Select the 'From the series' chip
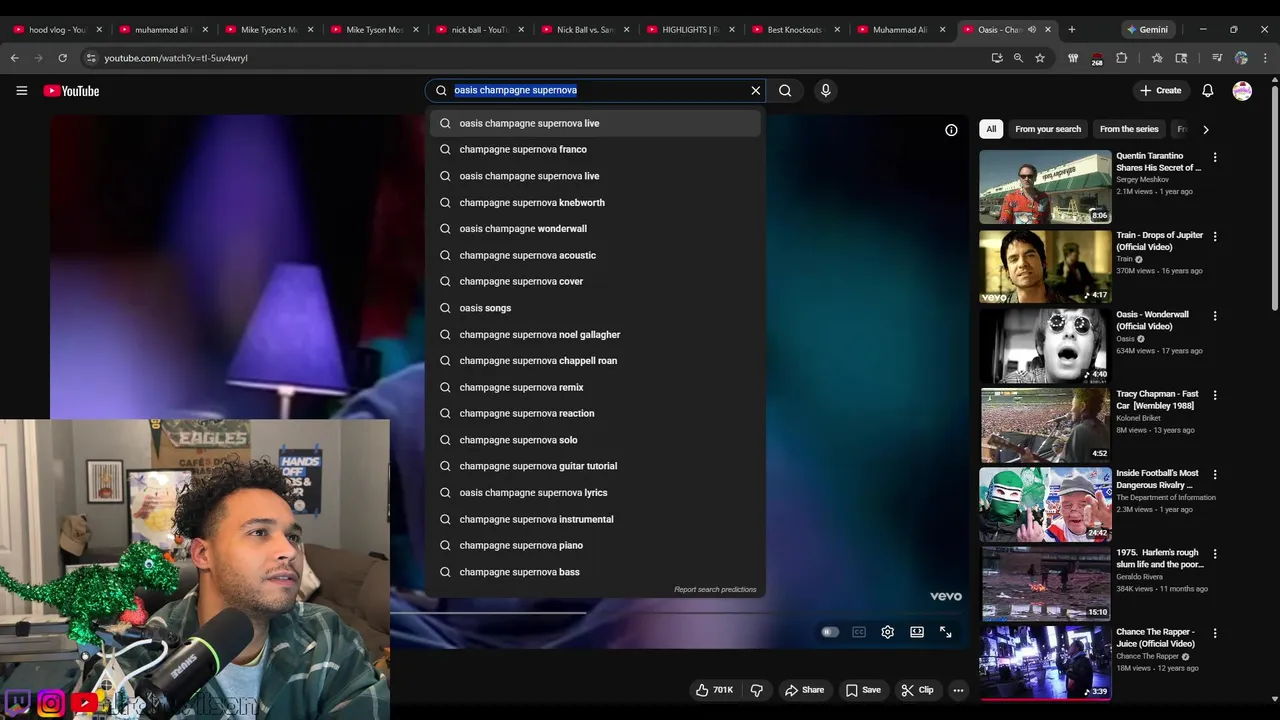Image resolution: width=1280 pixels, height=720 pixels. pyautogui.click(x=1129, y=129)
